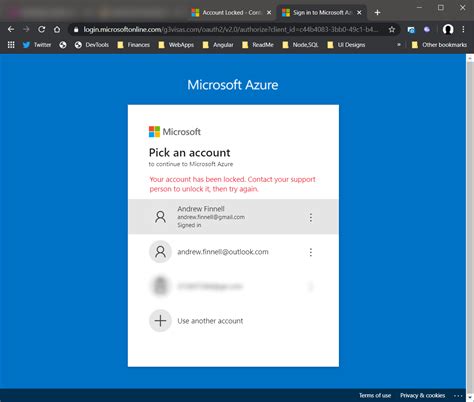Bookmark this page with star icon
The width and height of the screenshot is (474, 402).
click(392, 30)
